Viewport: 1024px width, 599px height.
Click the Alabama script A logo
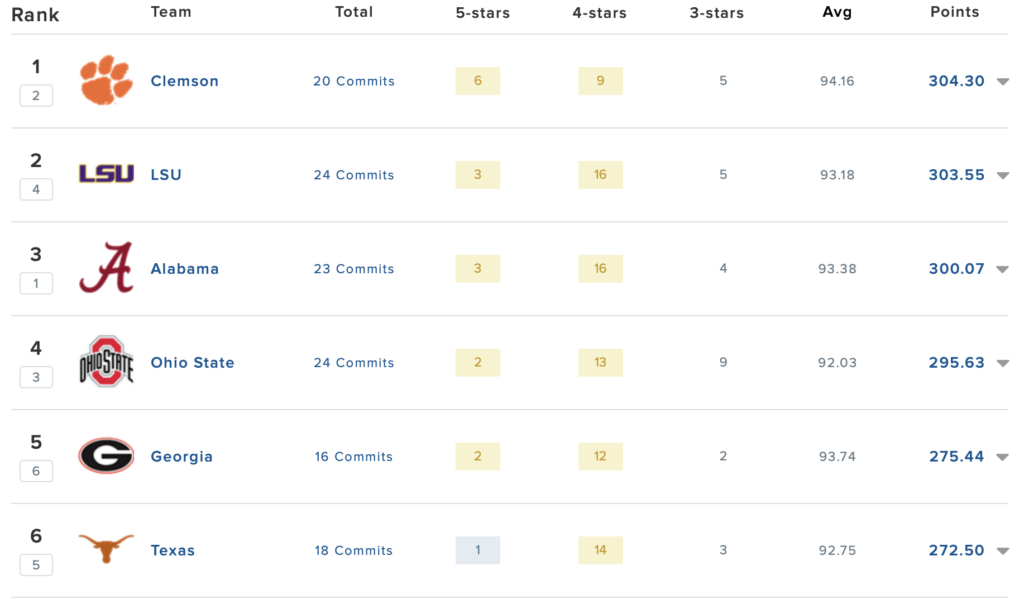coord(105,268)
